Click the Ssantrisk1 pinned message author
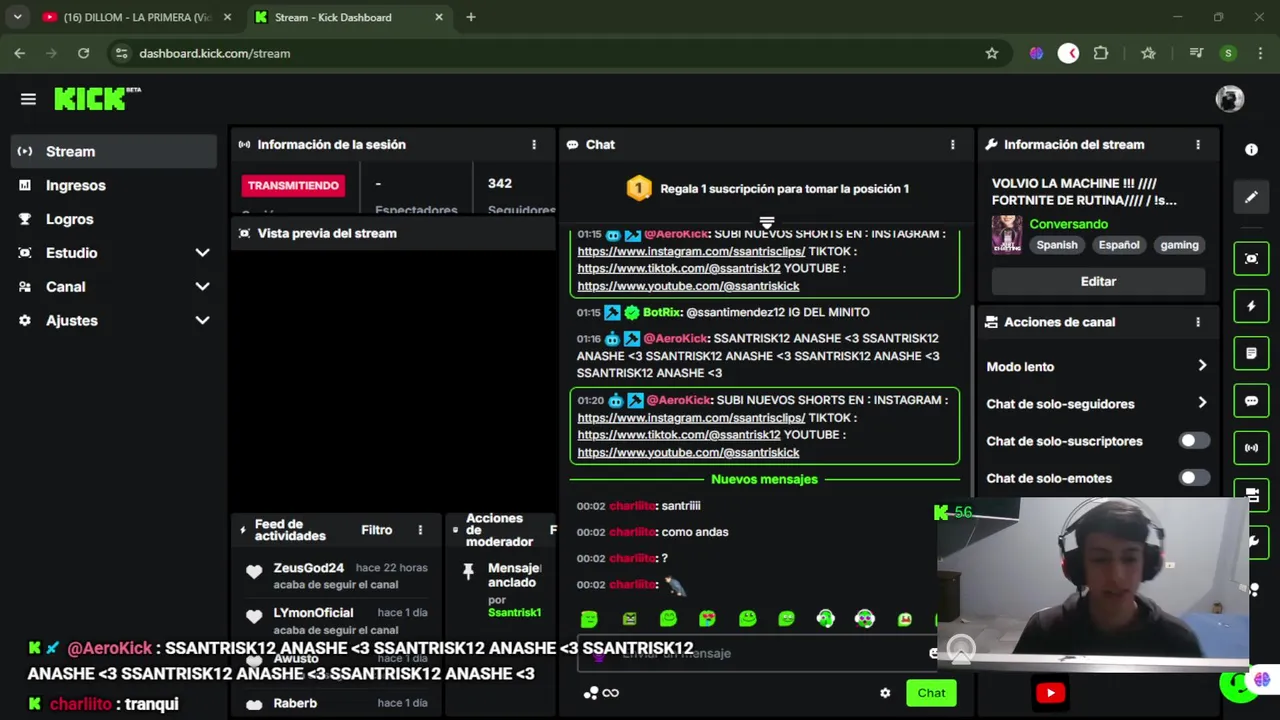 (x=514, y=612)
